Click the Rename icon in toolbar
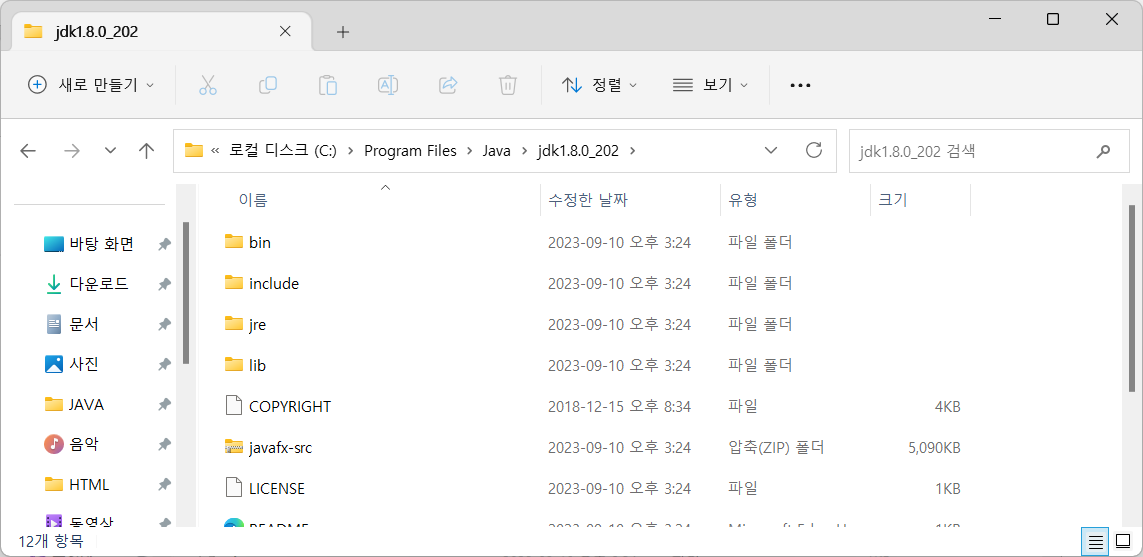Image resolution: width=1143 pixels, height=557 pixels. click(388, 85)
